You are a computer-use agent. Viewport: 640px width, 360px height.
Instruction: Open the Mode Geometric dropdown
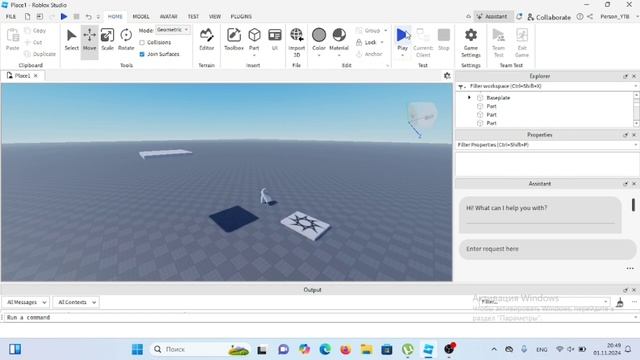[x=173, y=30]
